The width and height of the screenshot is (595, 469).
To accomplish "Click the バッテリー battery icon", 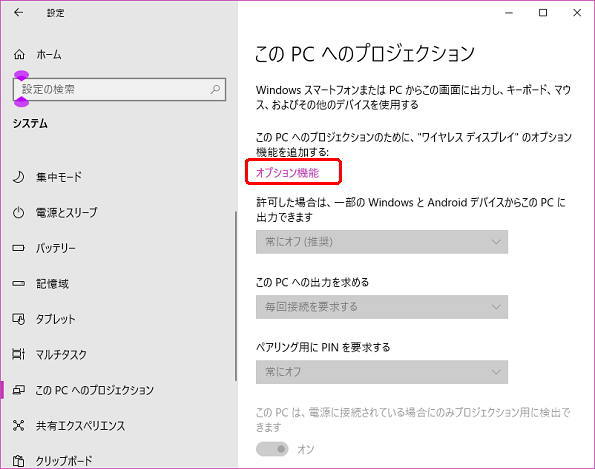I will click(x=19, y=248).
